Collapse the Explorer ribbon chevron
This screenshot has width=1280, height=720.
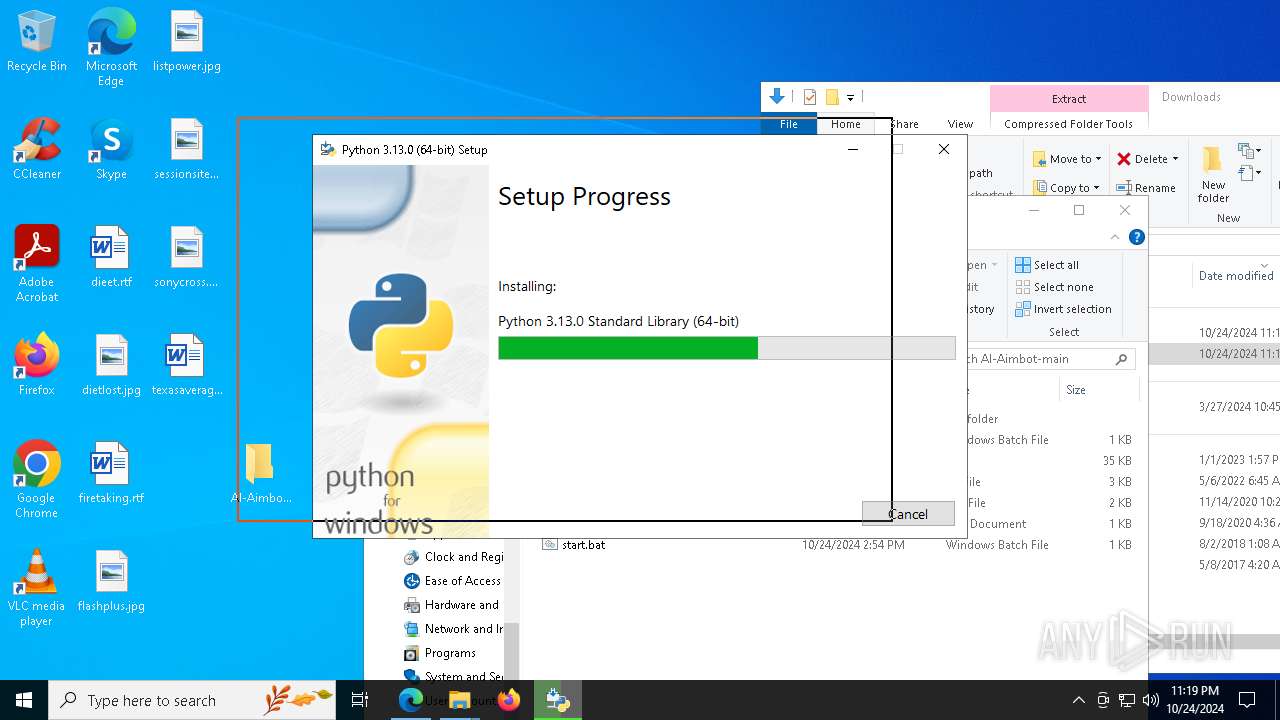tap(1115, 237)
